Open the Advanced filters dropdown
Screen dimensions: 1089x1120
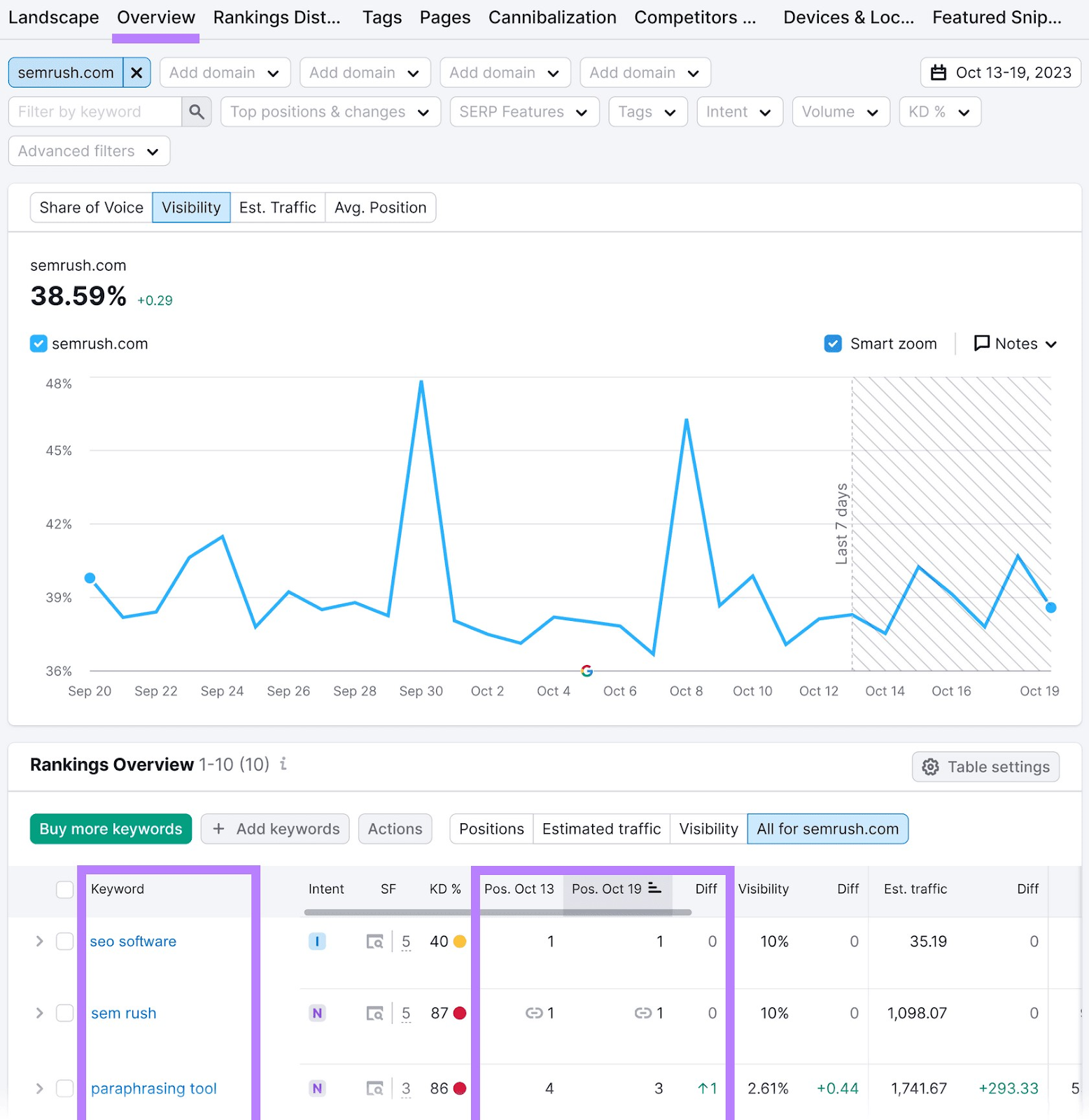pyautogui.click(x=89, y=151)
